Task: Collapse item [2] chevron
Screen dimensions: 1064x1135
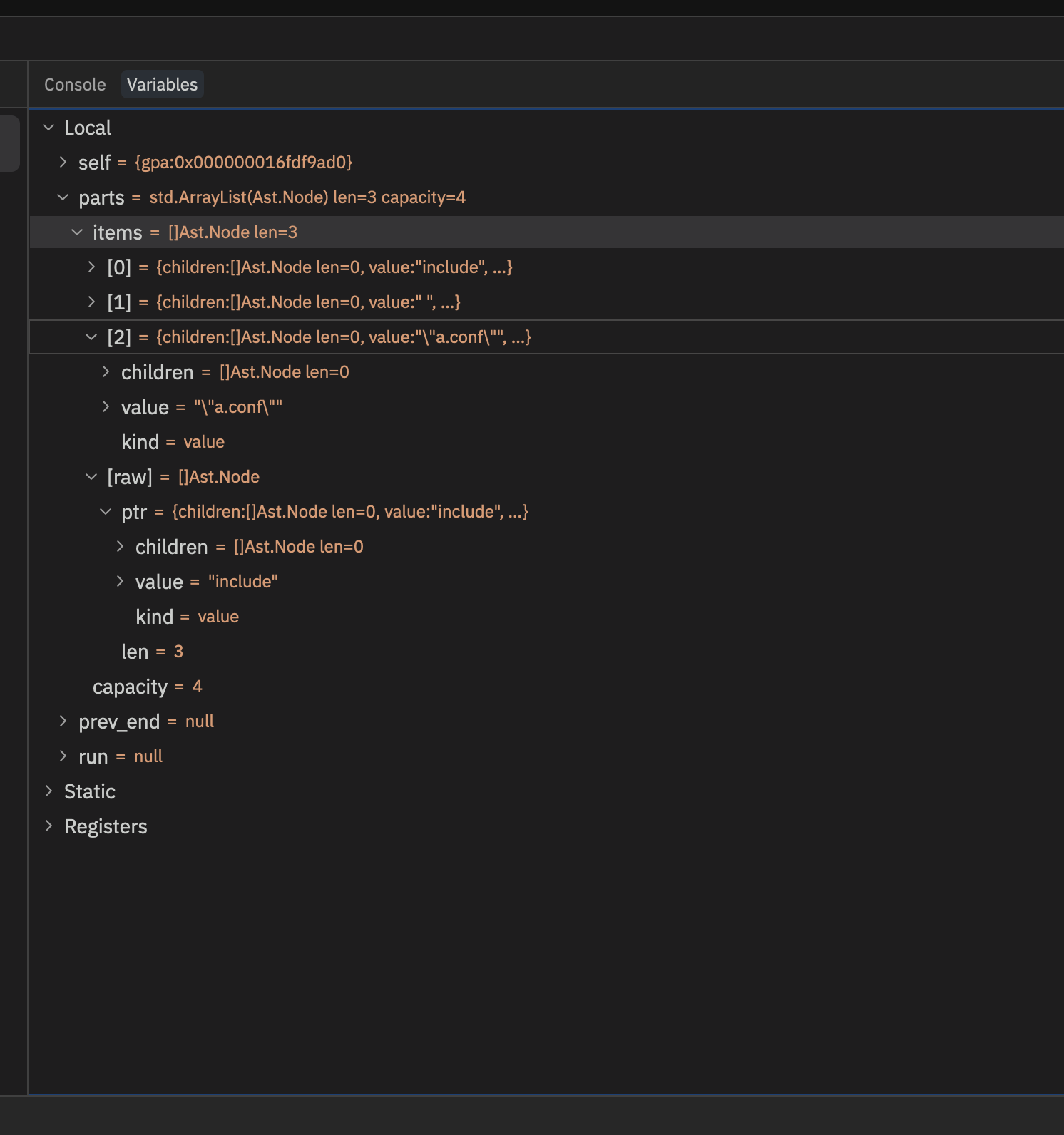Action: coord(91,337)
